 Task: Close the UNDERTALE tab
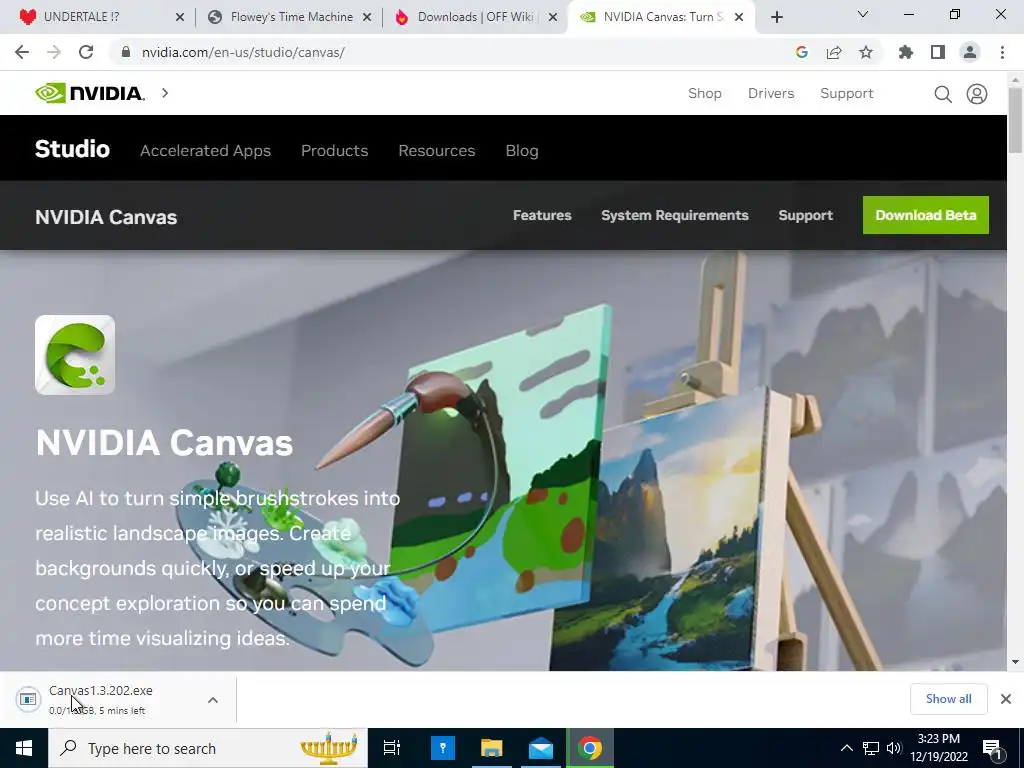click(x=180, y=18)
